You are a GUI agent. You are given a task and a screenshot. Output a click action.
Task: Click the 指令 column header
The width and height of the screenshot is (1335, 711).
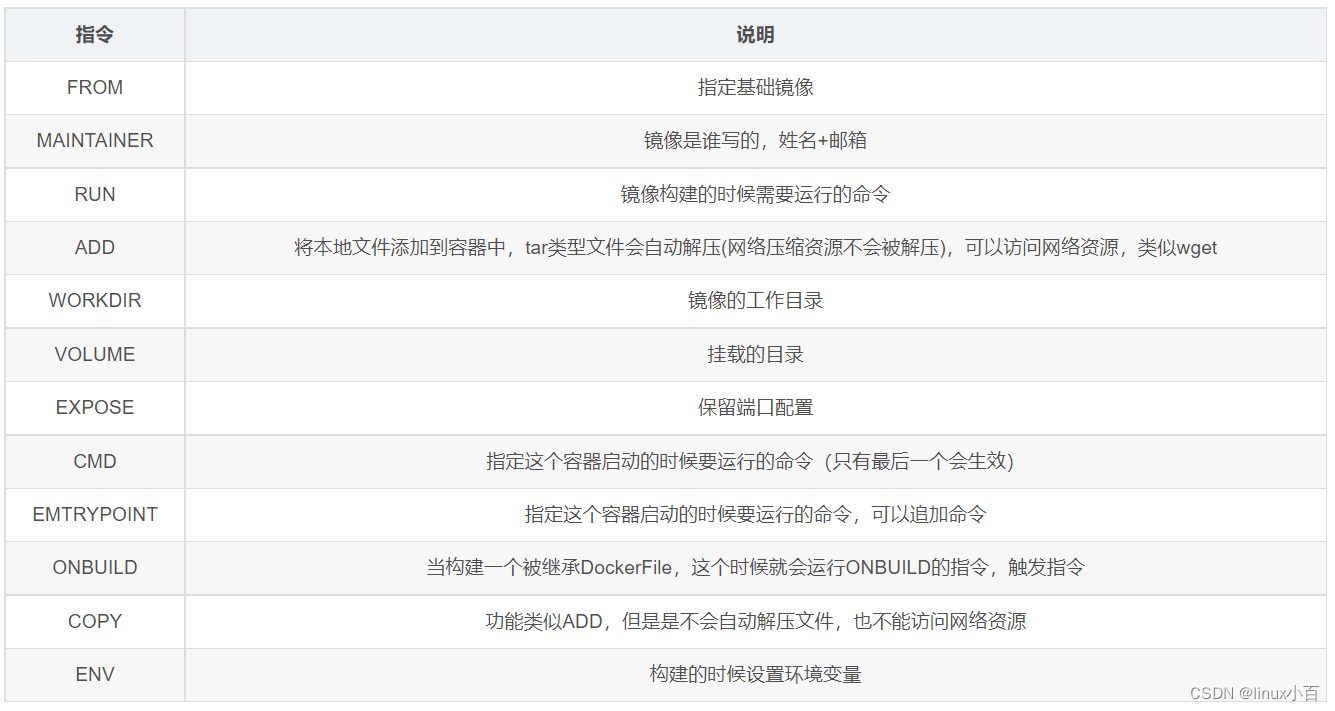(95, 34)
